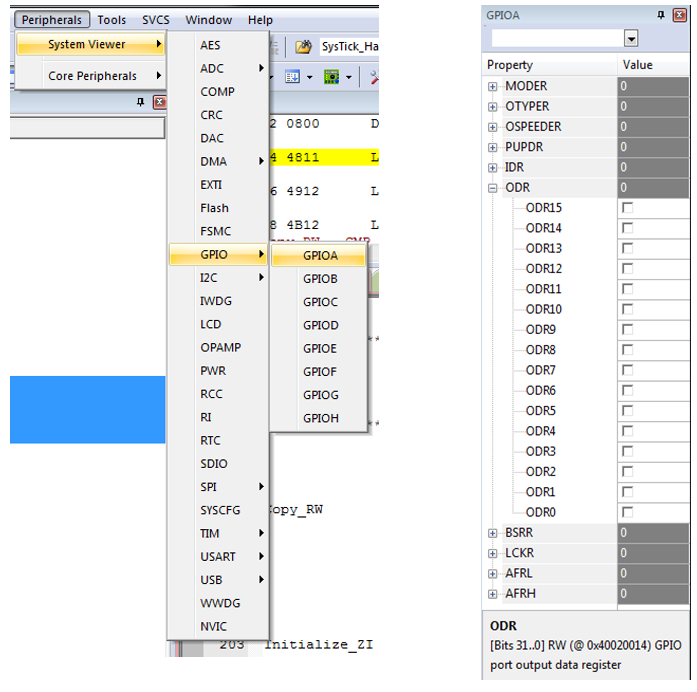Close the left docked panel
The height and width of the screenshot is (692, 697).
159,102
